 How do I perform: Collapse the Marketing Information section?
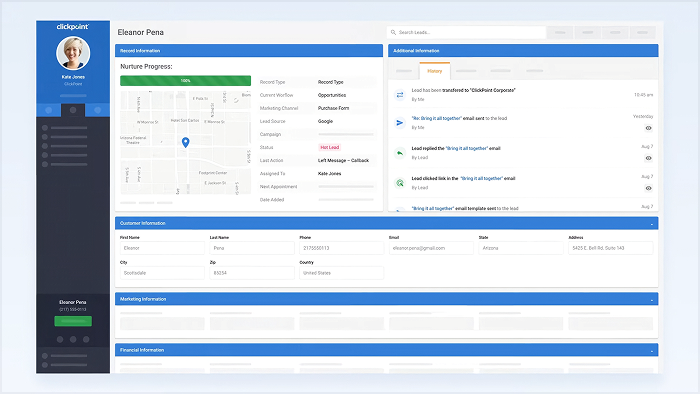tap(651, 299)
